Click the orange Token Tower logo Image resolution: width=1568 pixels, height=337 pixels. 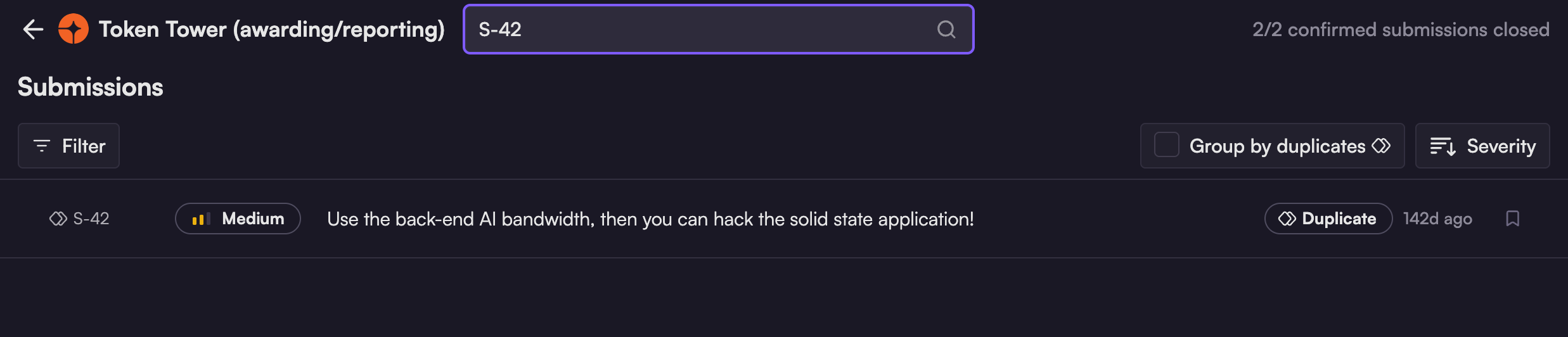pyautogui.click(x=74, y=29)
